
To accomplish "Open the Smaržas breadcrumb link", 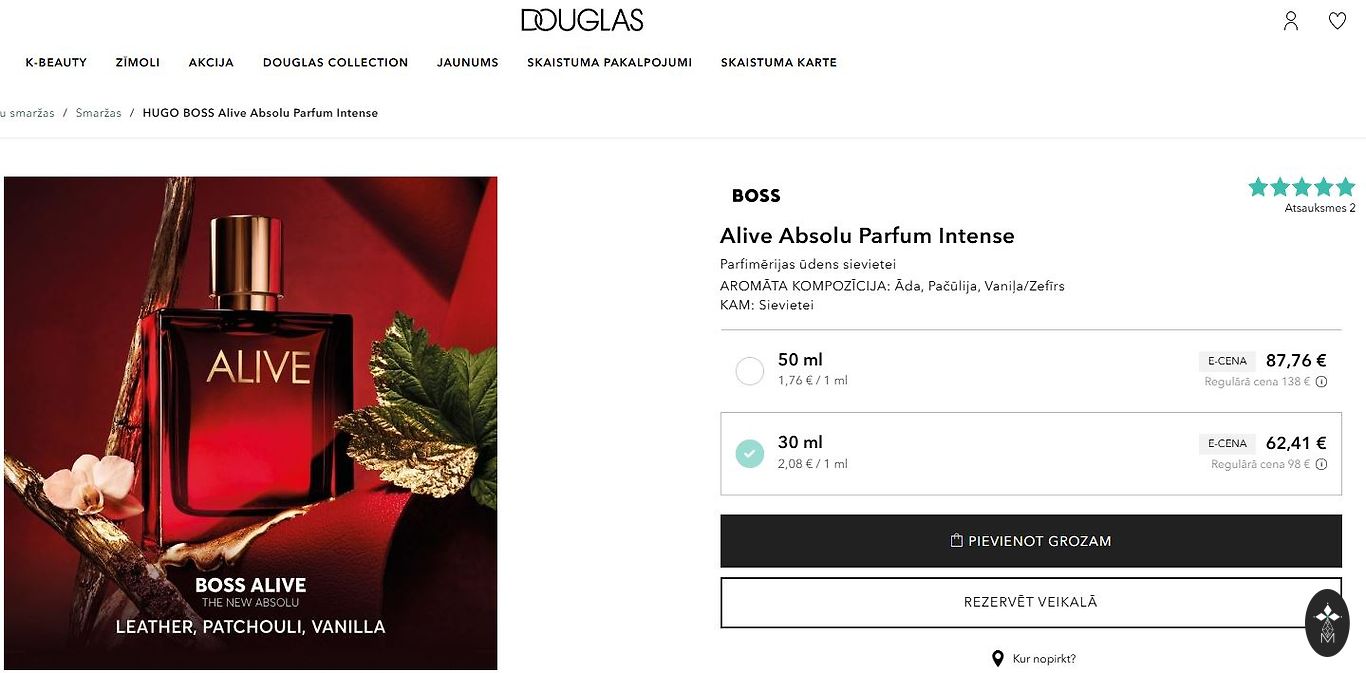I will click(x=98, y=113).
